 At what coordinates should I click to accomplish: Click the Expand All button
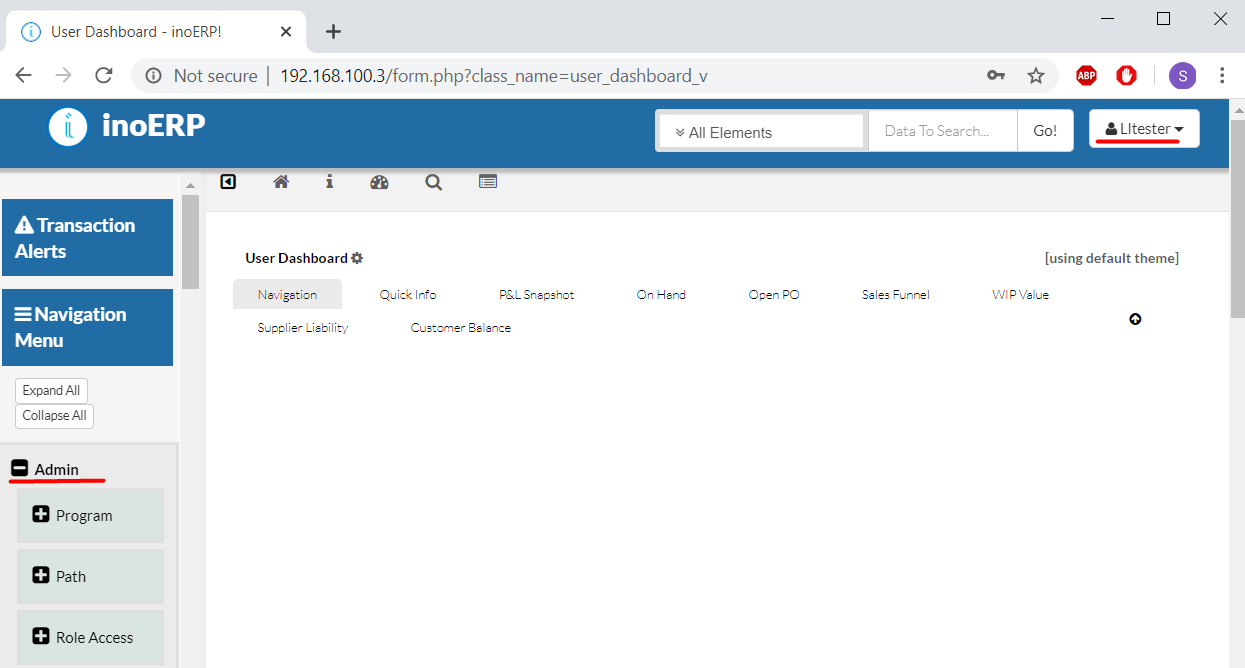click(51, 390)
